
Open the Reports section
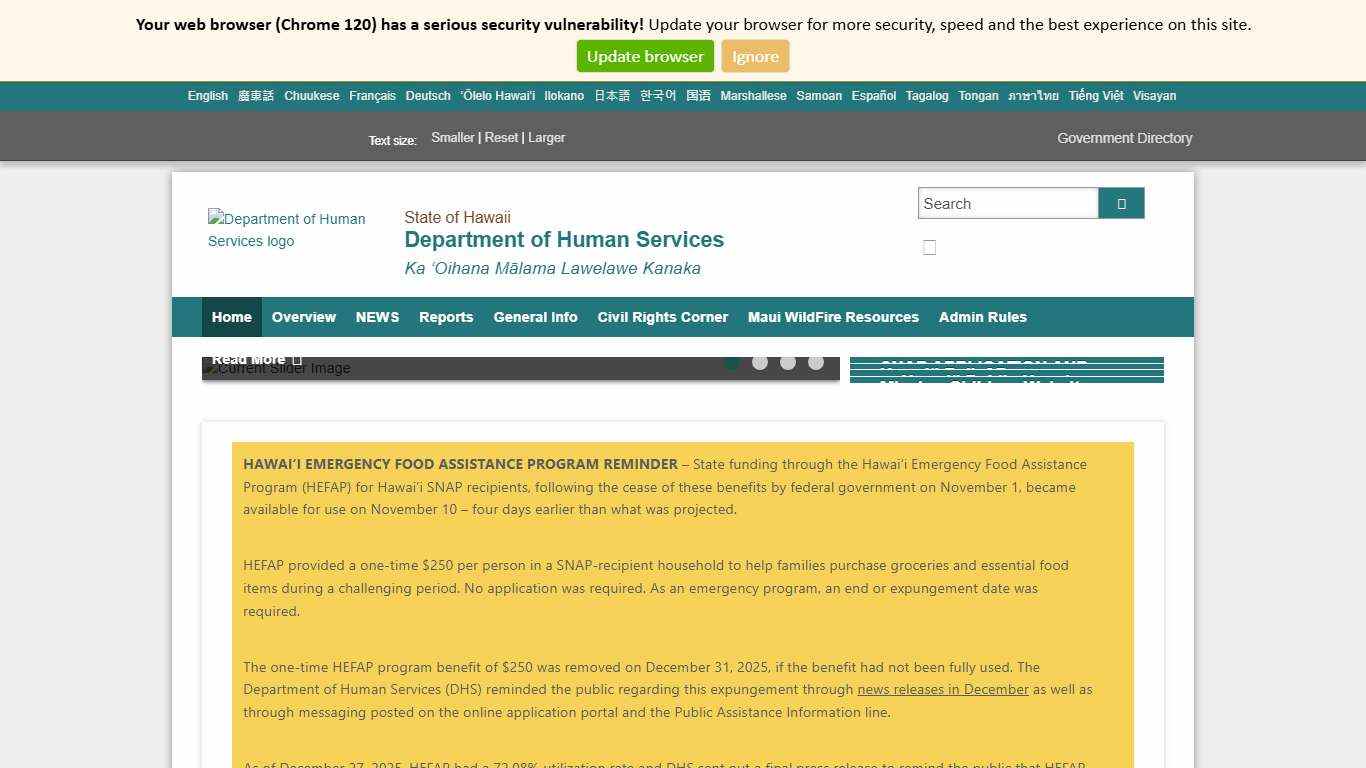coord(446,317)
